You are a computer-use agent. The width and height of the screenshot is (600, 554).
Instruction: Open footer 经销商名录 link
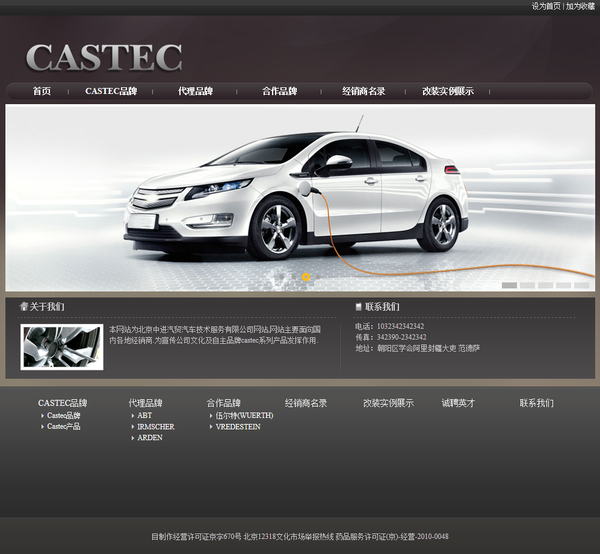pyautogui.click(x=306, y=403)
